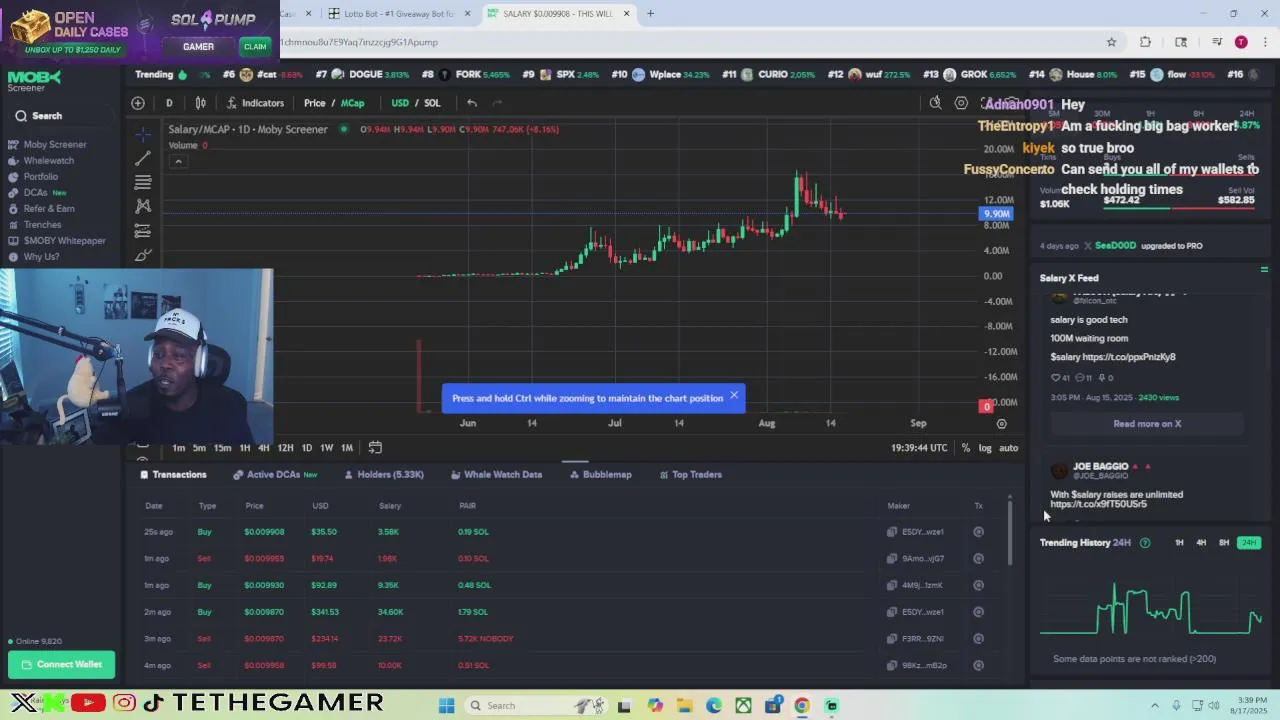
Task: Open Portfolio in the sidebar
Action: [41, 177]
